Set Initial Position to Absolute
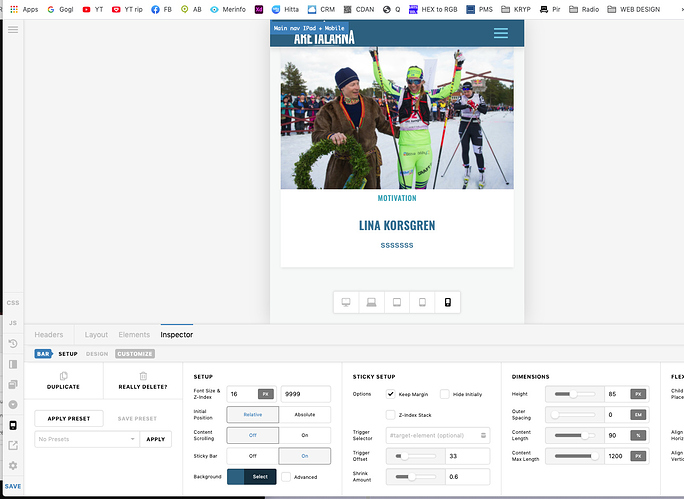684x499 pixels. (x=304, y=414)
